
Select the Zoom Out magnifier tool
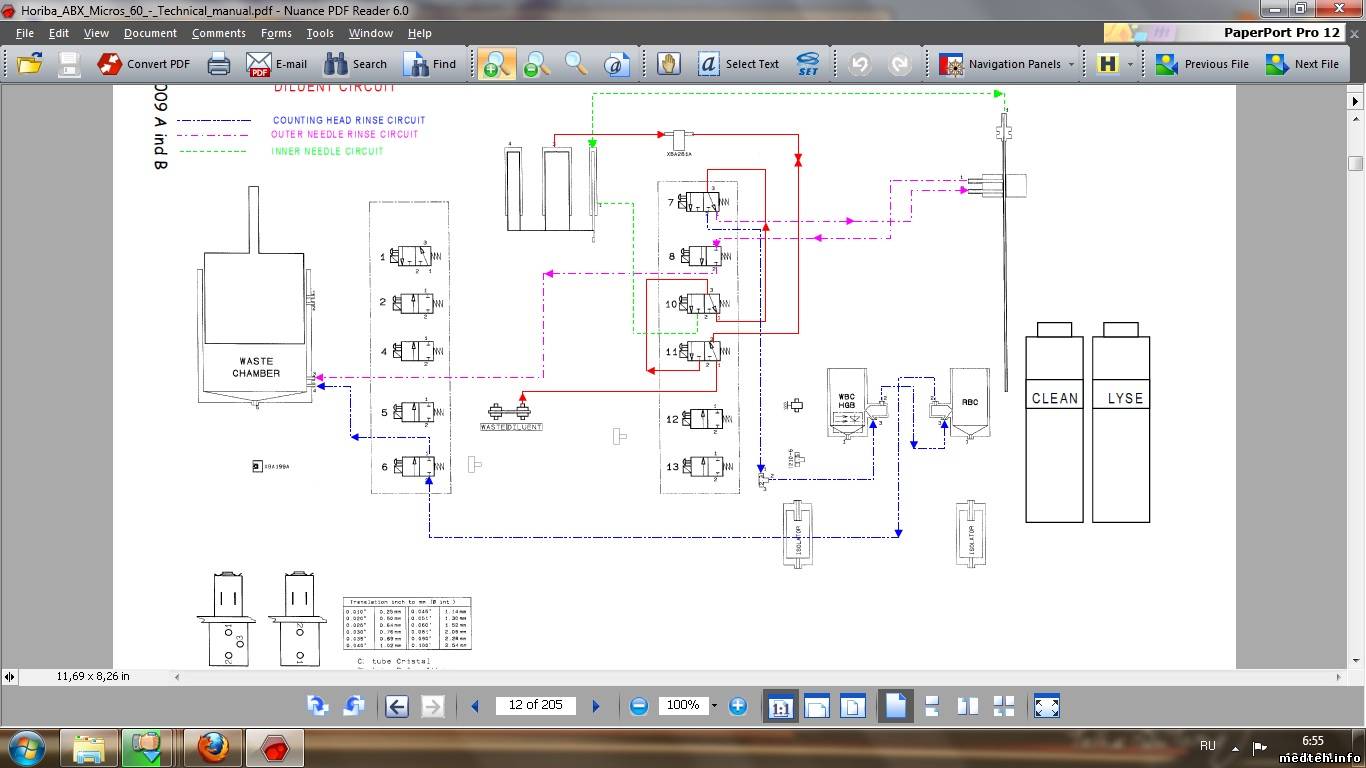[536, 64]
